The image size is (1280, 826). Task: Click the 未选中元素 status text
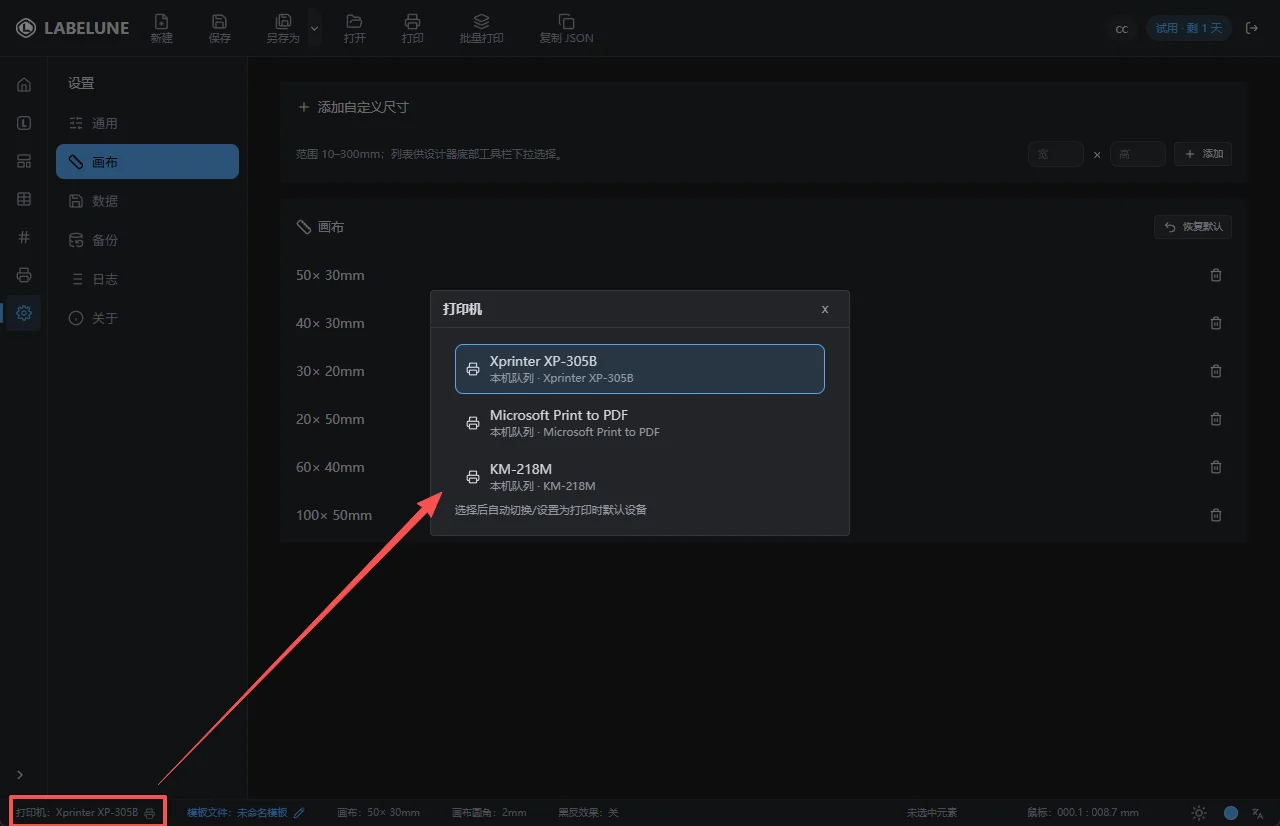pyautogui.click(x=932, y=812)
